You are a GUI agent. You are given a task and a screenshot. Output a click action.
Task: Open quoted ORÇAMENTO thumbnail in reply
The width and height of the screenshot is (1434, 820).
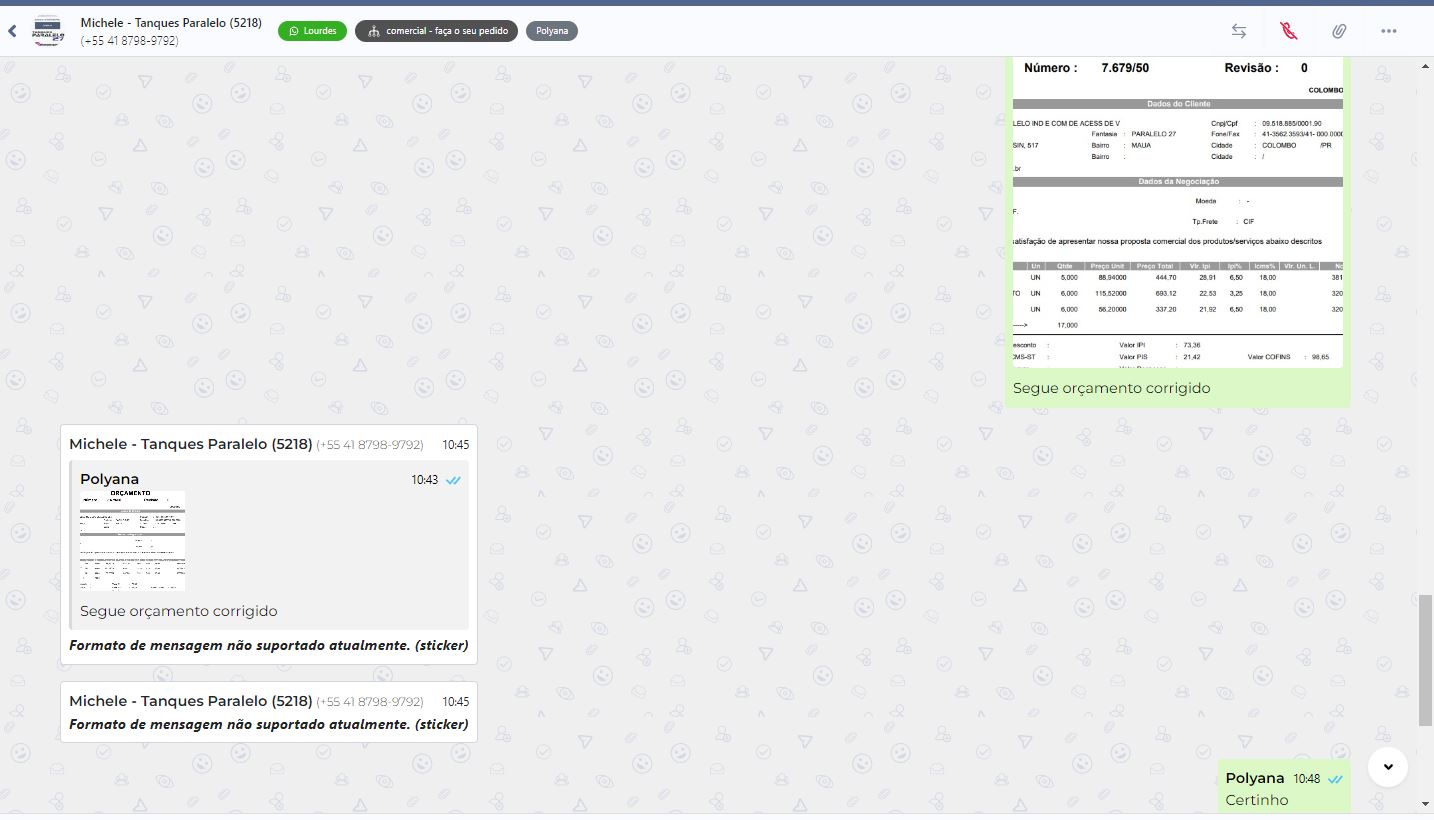132,540
